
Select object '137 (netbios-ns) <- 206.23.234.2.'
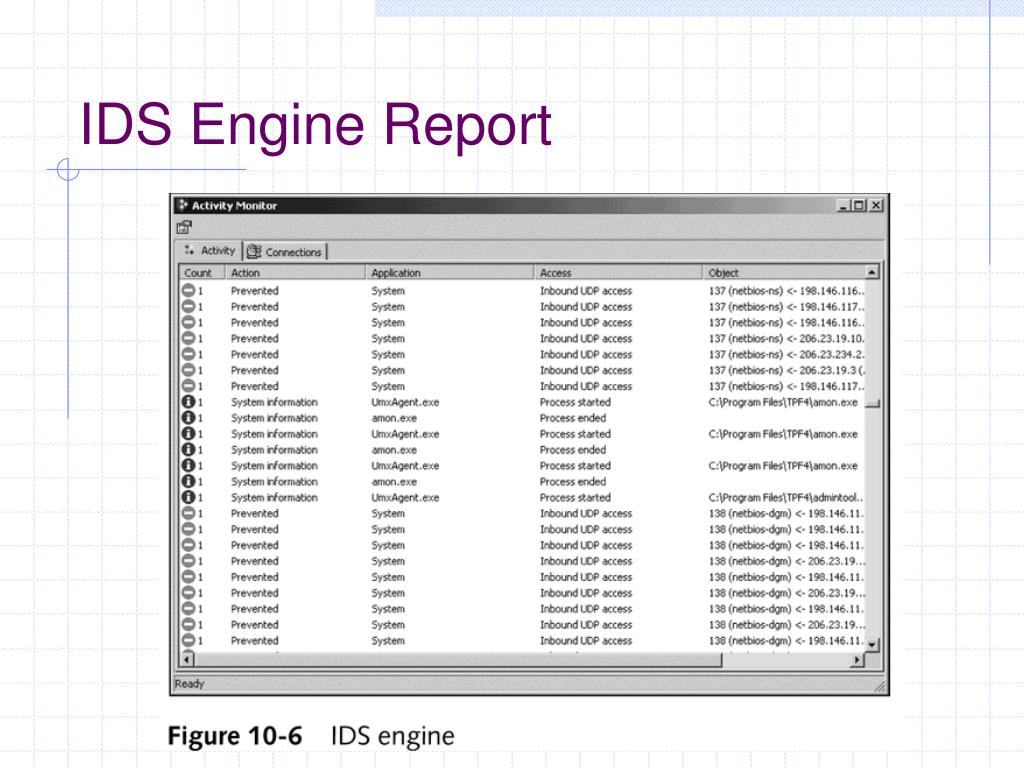[x=786, y=354]
